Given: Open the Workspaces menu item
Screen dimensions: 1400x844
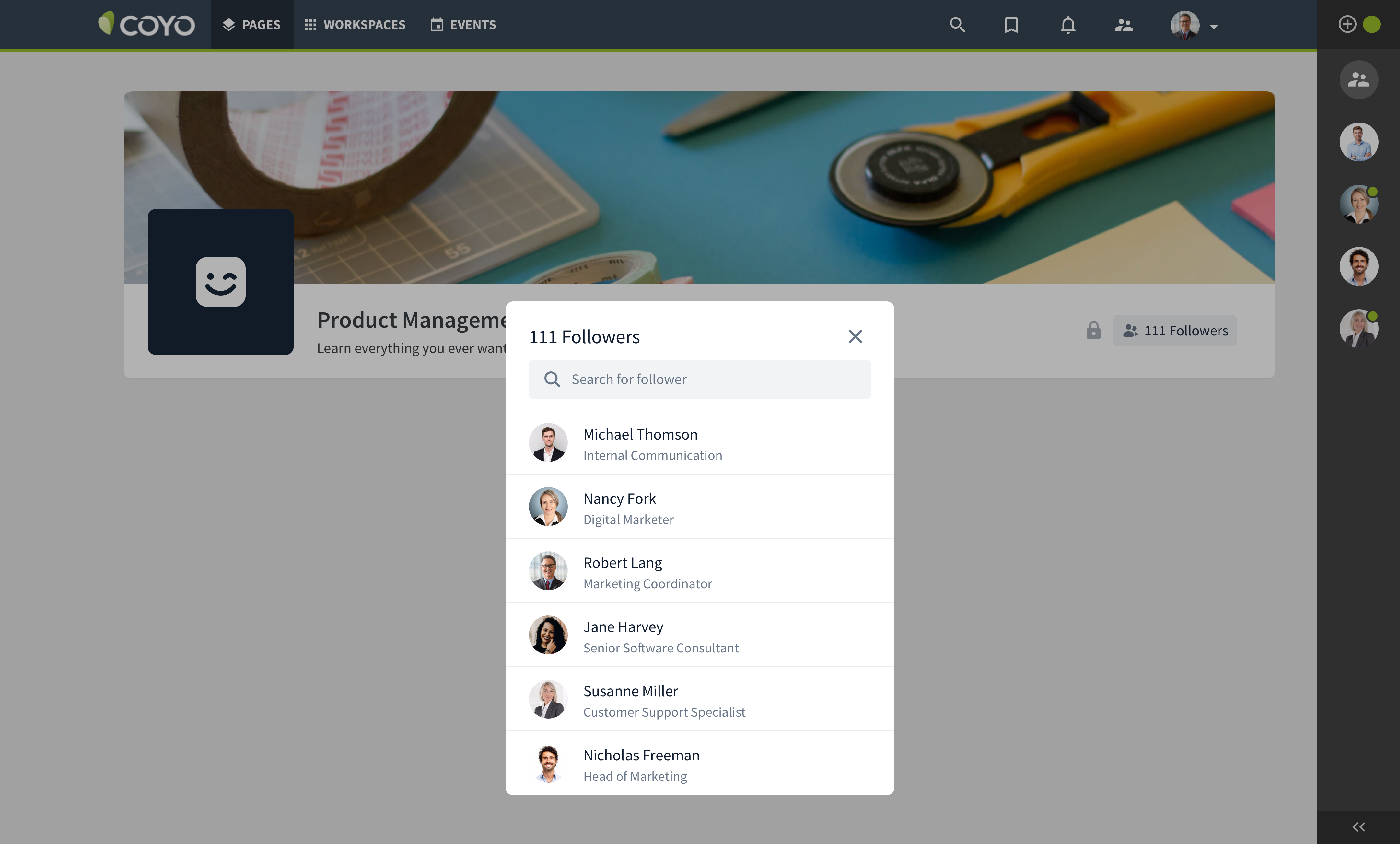Looking at the screenshot, I should point(355,24).
